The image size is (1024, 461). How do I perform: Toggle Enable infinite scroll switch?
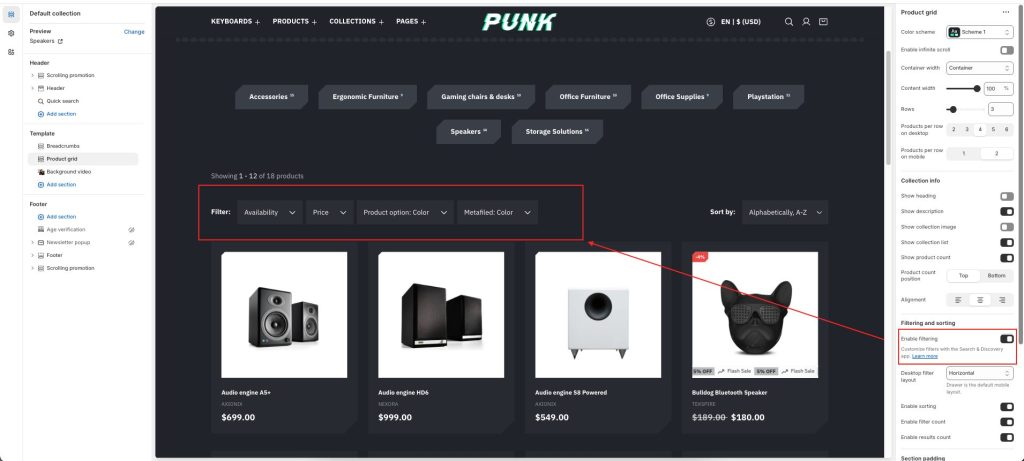click(x=1006, y=50)
